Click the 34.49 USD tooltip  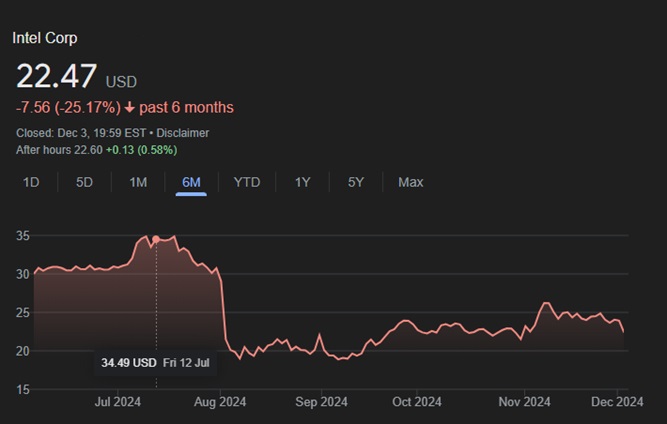coord(155,363)
